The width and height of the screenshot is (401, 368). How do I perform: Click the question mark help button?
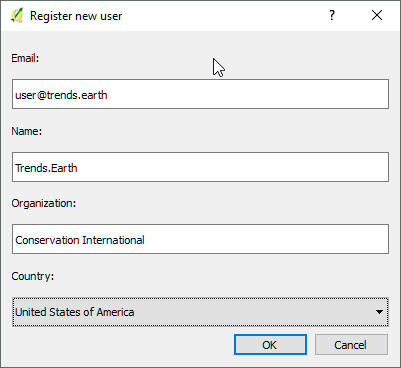pyautogui.click(x=332, y=15)
